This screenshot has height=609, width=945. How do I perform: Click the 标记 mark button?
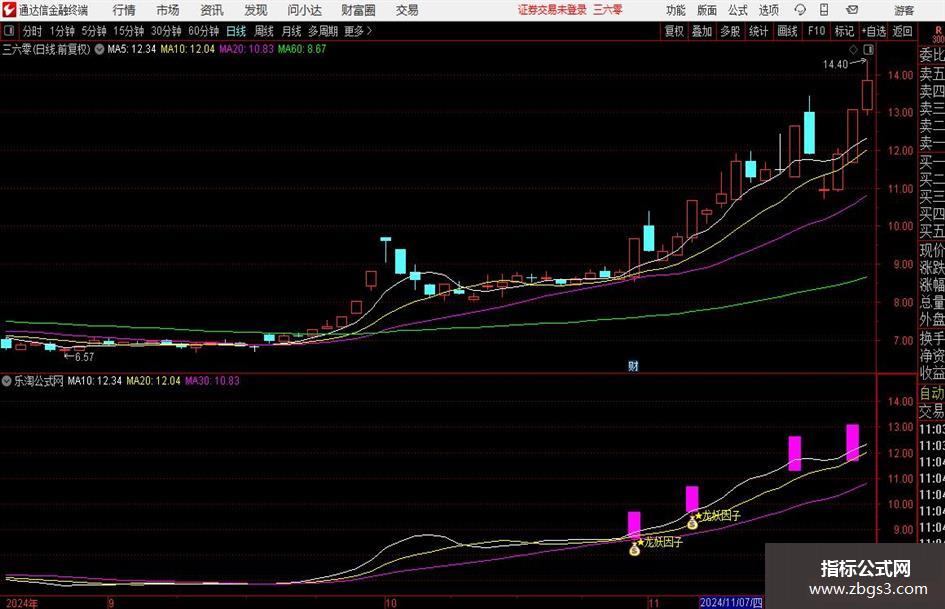[x=844, y=31]
